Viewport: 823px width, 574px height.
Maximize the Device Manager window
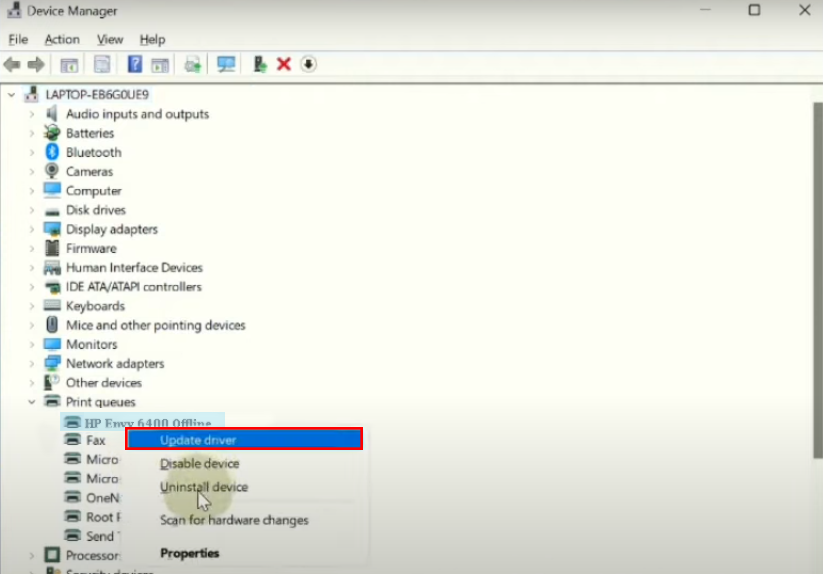(x=754, y=10)
